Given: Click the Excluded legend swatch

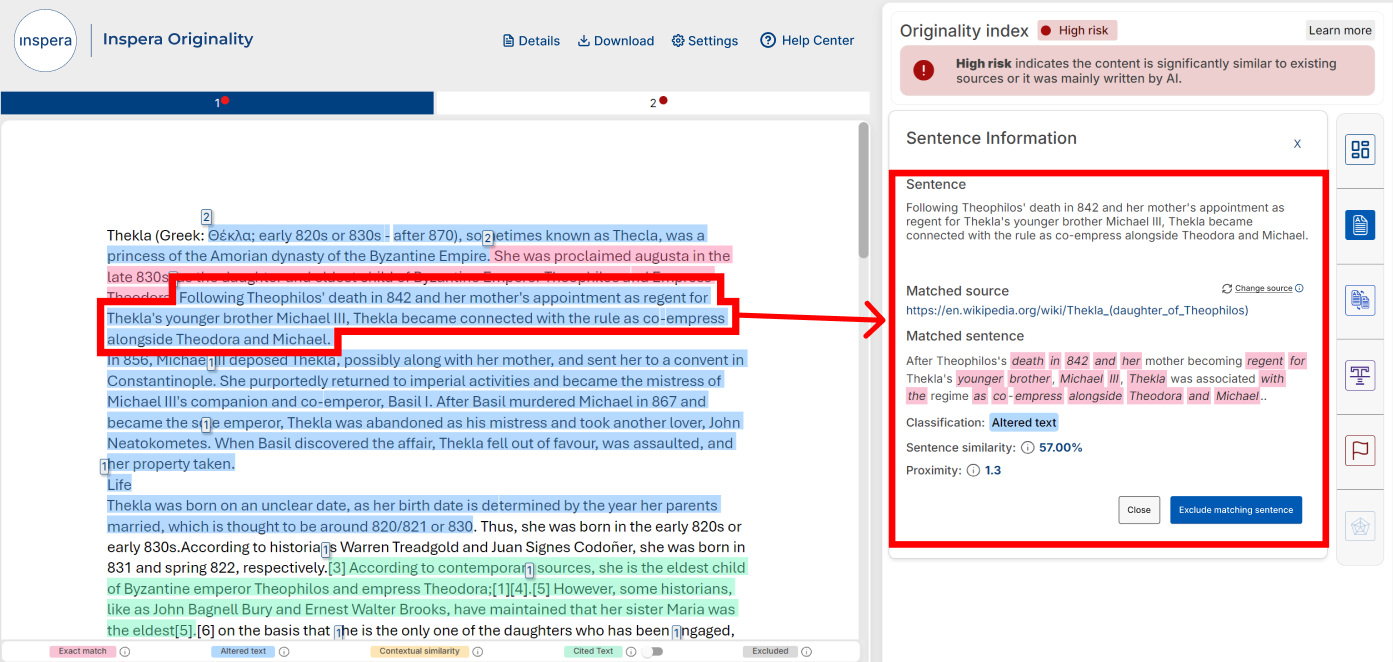Looking at the screenshot, I should coord(771,651).
